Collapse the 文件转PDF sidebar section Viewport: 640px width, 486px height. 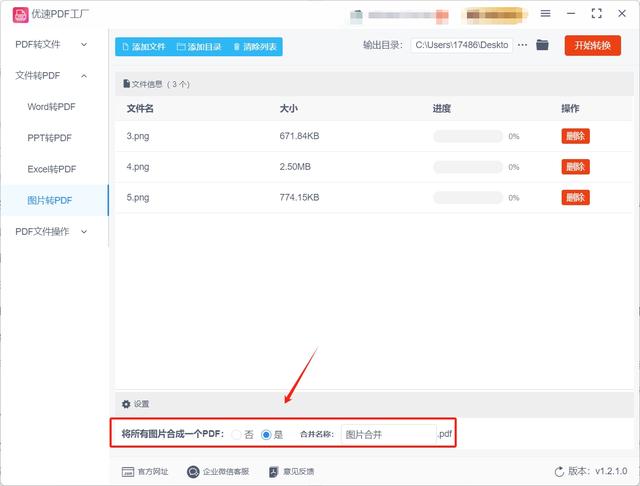coord(51,75)
